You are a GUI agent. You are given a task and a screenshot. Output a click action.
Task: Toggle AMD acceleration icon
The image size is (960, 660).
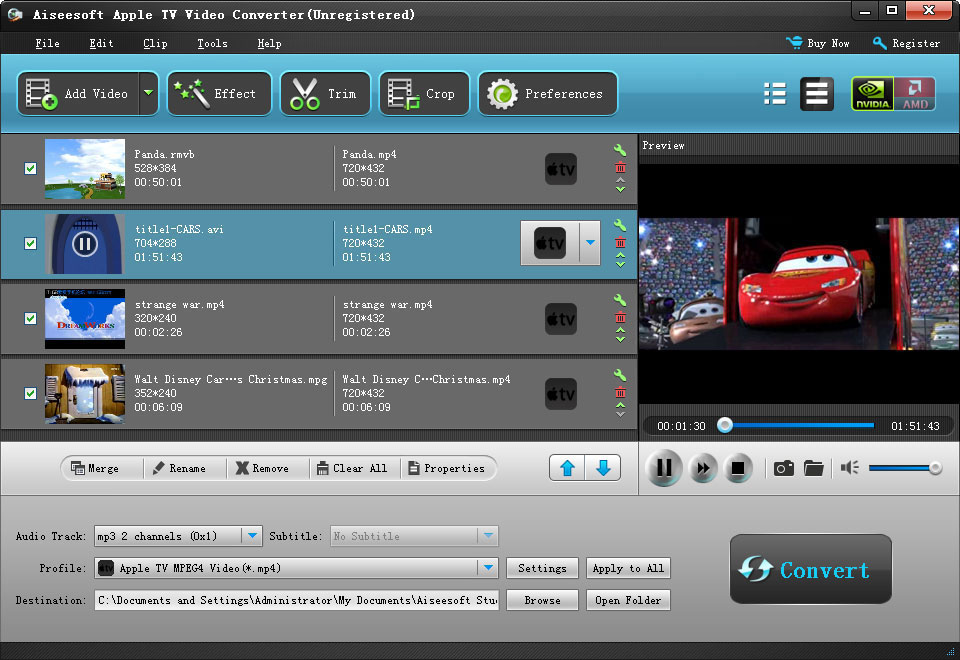915,94
